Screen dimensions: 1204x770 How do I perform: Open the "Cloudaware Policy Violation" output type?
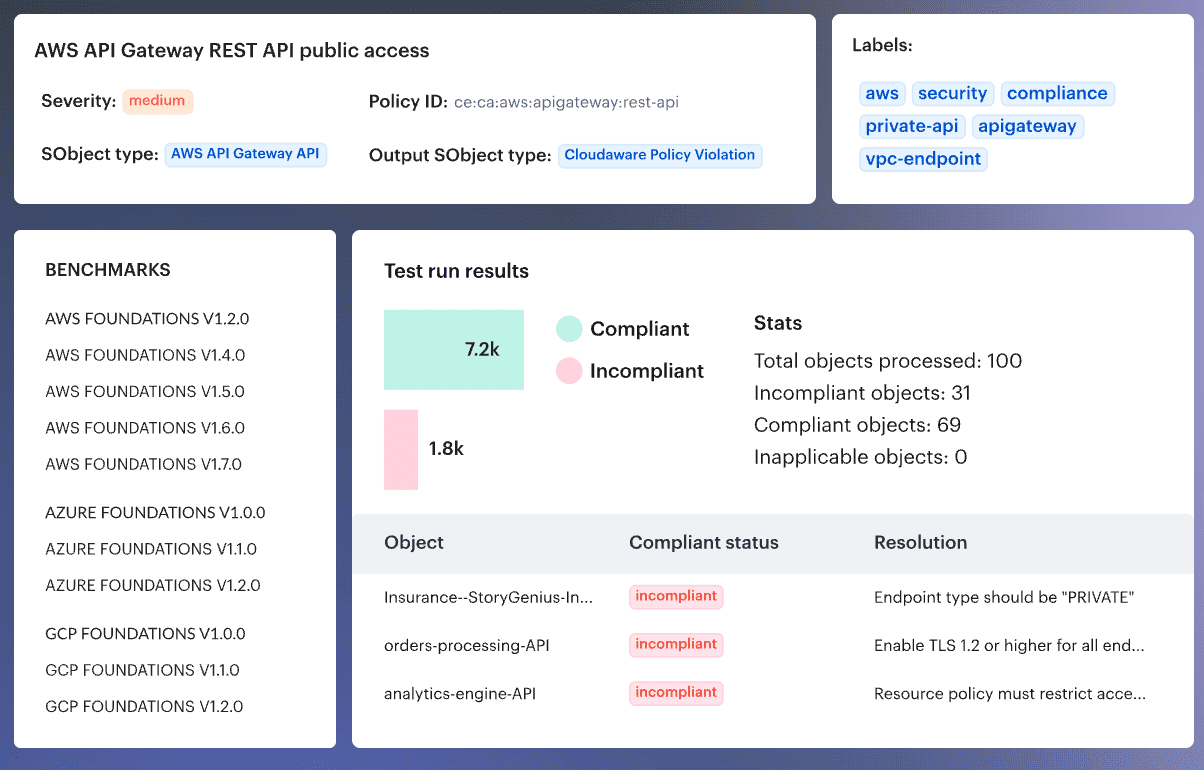pos(659,155)
